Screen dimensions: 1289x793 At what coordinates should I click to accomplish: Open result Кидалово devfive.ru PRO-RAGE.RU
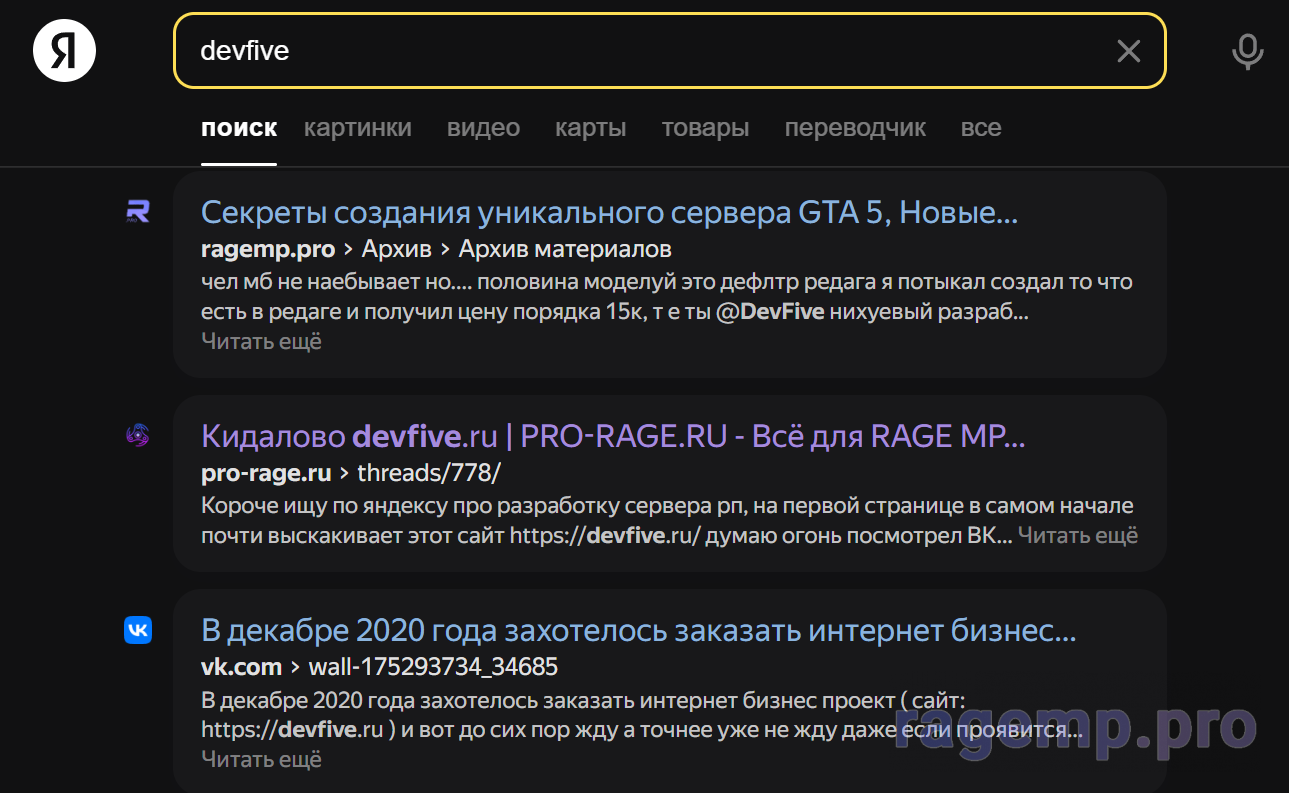coord(613,436)
